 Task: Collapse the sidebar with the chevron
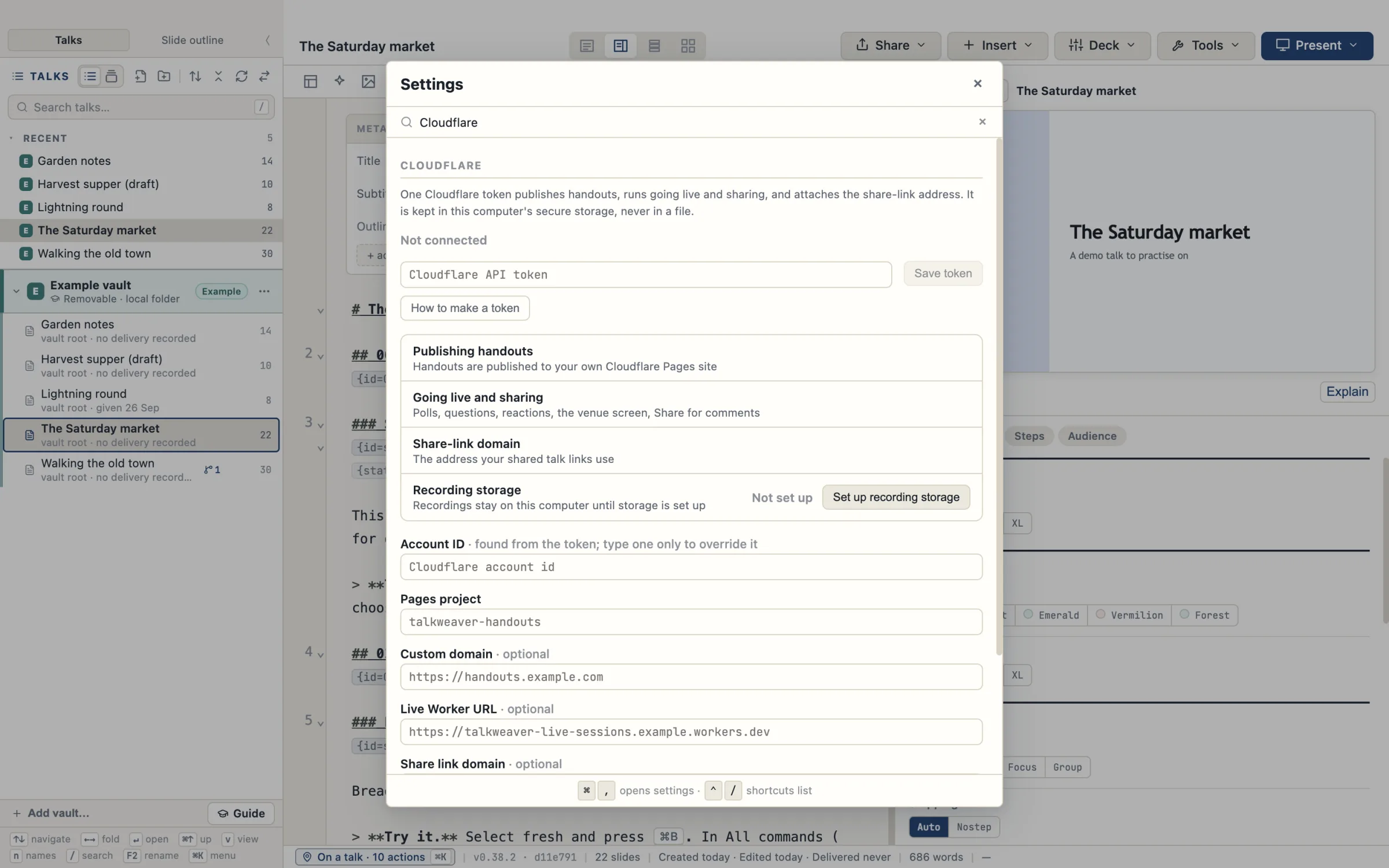(267, 41)
